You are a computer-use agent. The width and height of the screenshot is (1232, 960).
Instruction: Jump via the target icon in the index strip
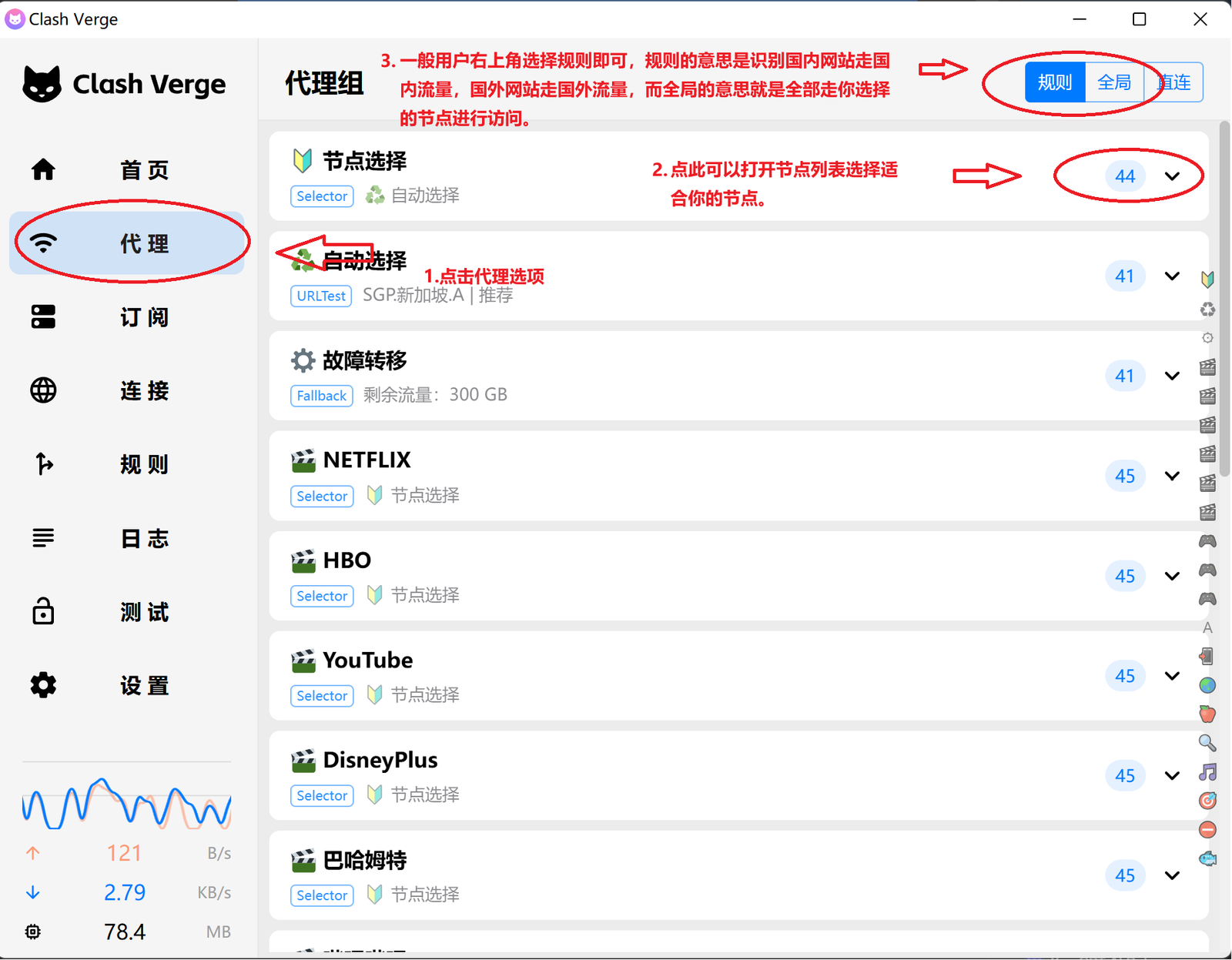pos(1207,801)
